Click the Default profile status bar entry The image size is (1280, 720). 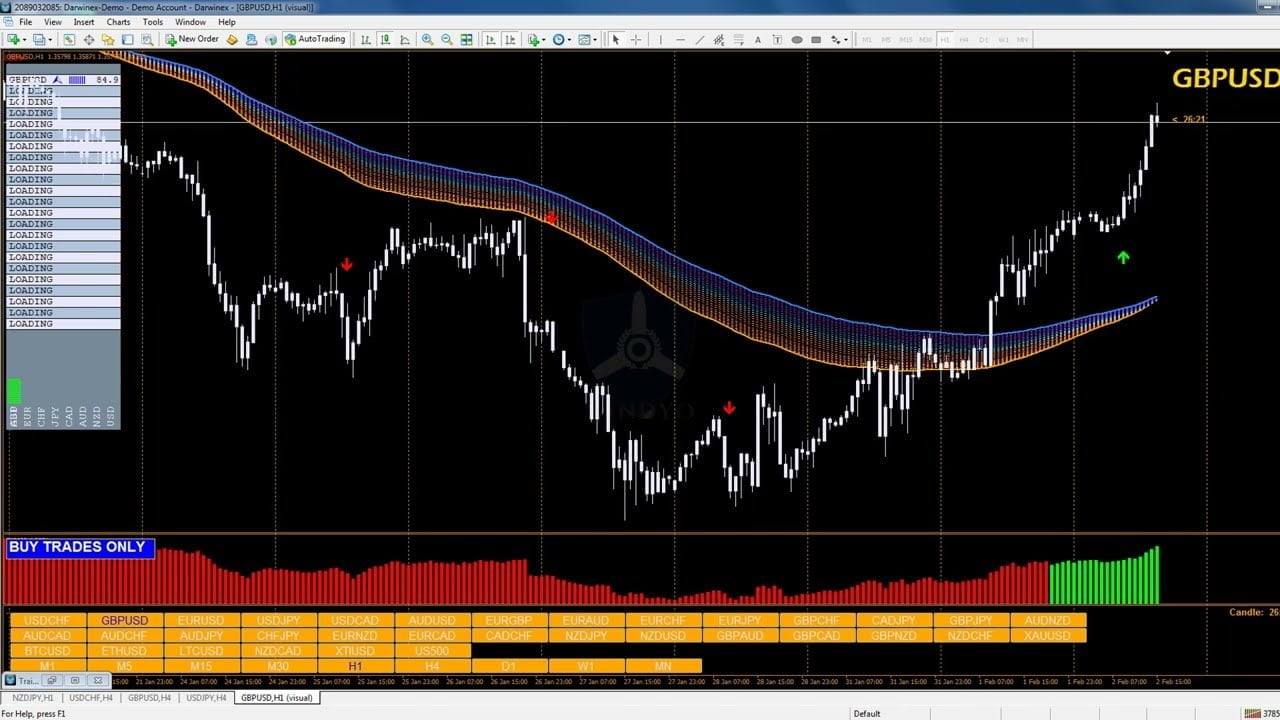867,713
